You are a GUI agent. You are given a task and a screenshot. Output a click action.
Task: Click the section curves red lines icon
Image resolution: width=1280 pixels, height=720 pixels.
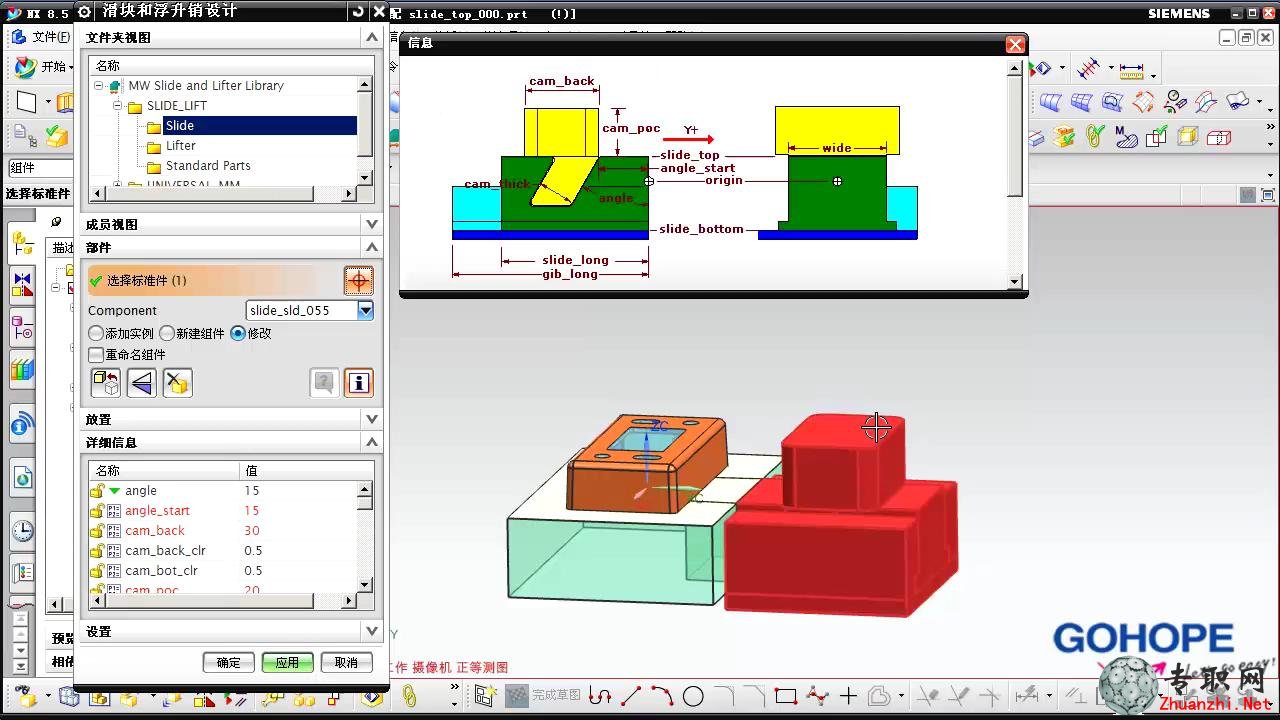(1088, 69)
